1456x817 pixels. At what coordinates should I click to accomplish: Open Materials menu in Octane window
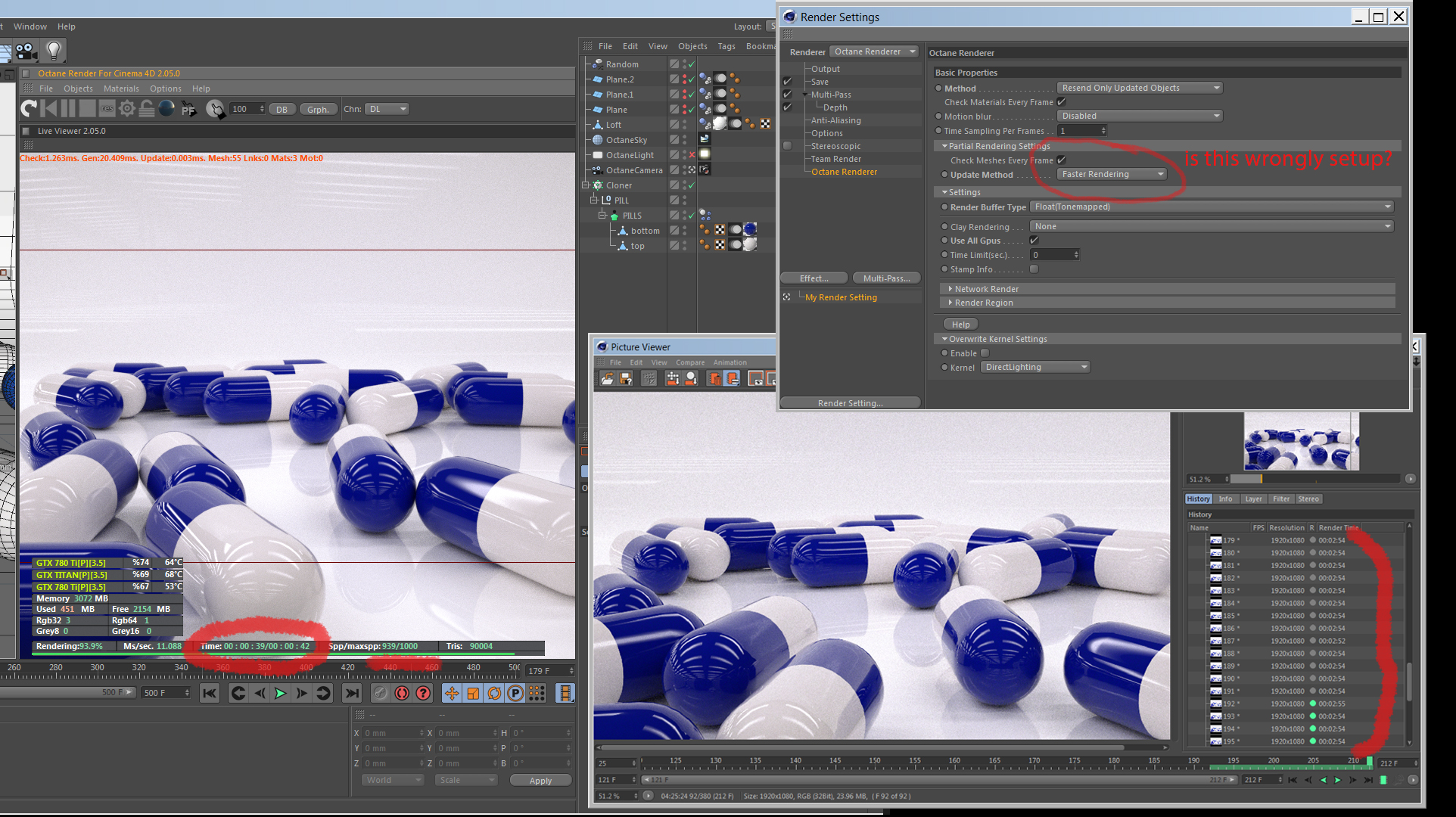coord(121,89)
